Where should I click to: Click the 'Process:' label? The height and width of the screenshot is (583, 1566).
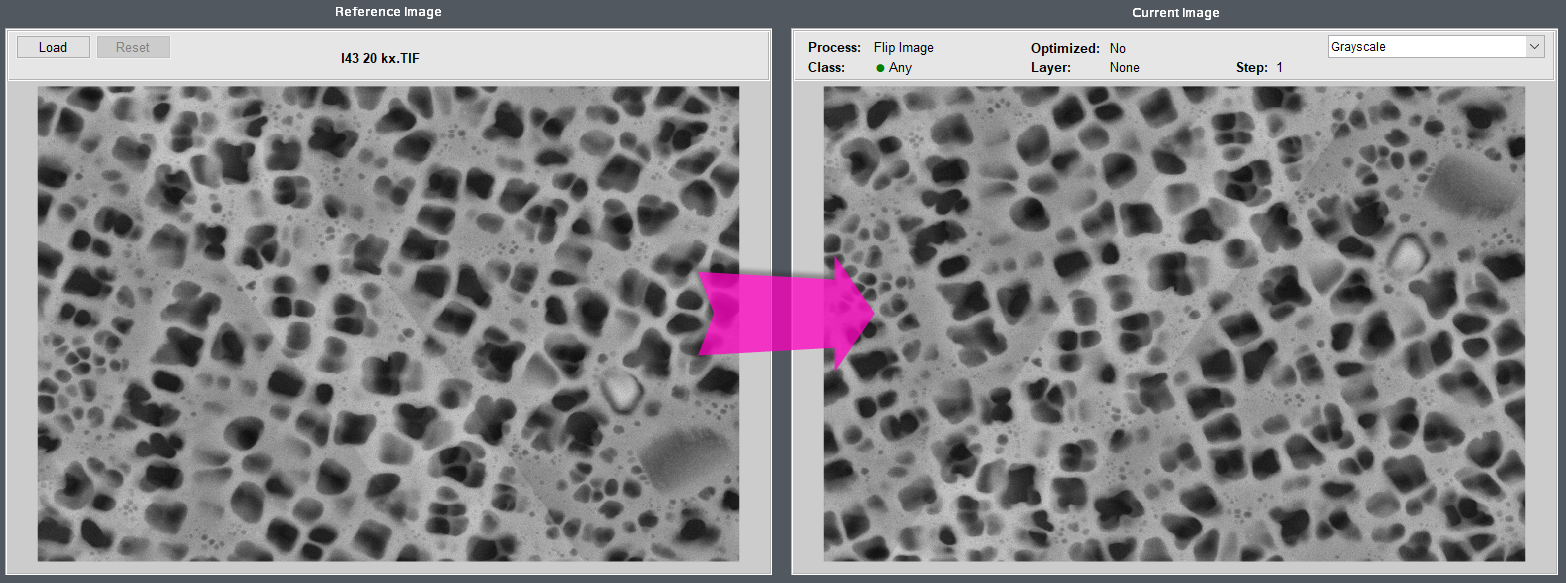coord(834,48)
